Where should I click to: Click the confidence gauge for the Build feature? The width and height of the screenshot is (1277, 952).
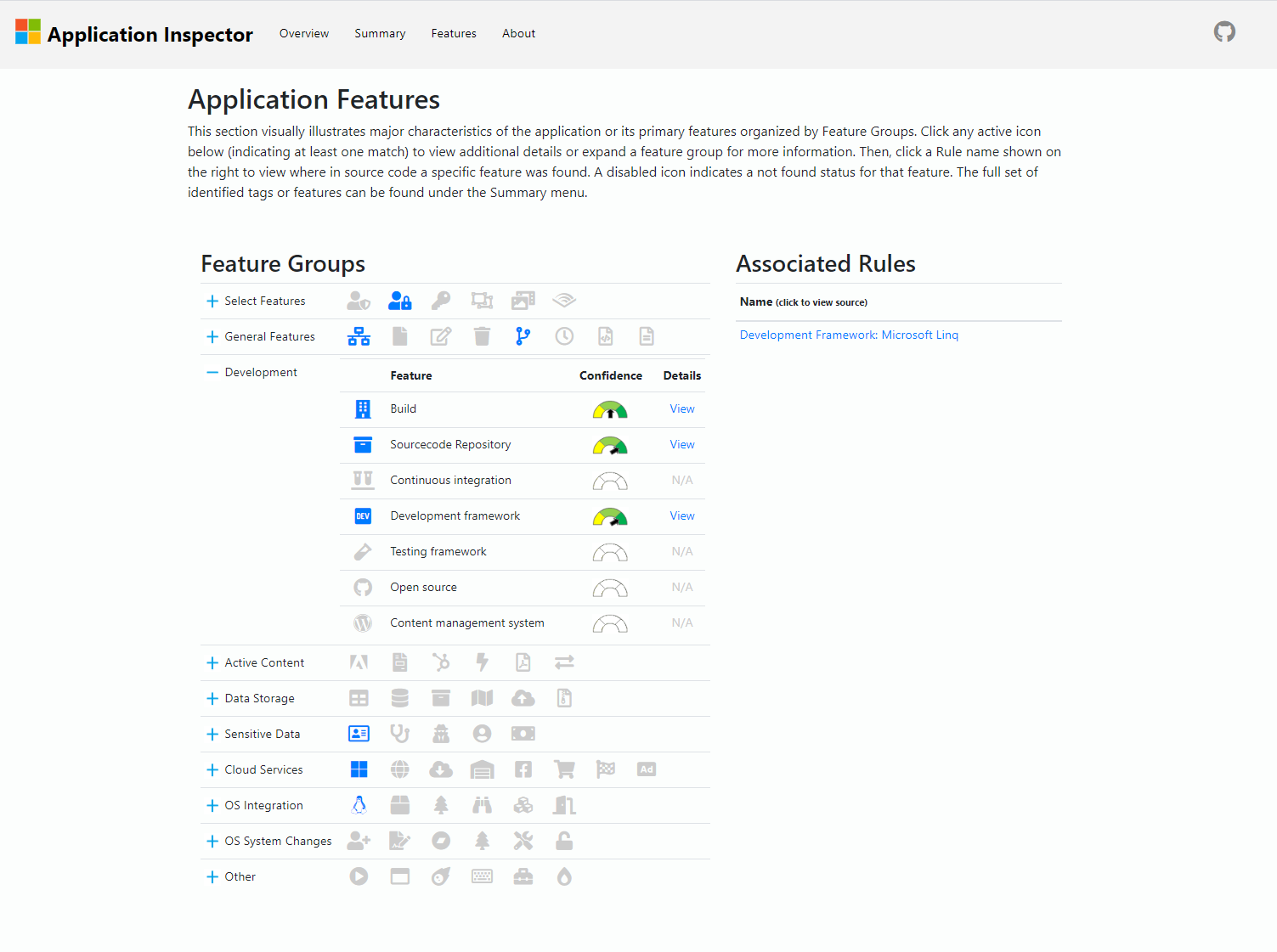610,410
